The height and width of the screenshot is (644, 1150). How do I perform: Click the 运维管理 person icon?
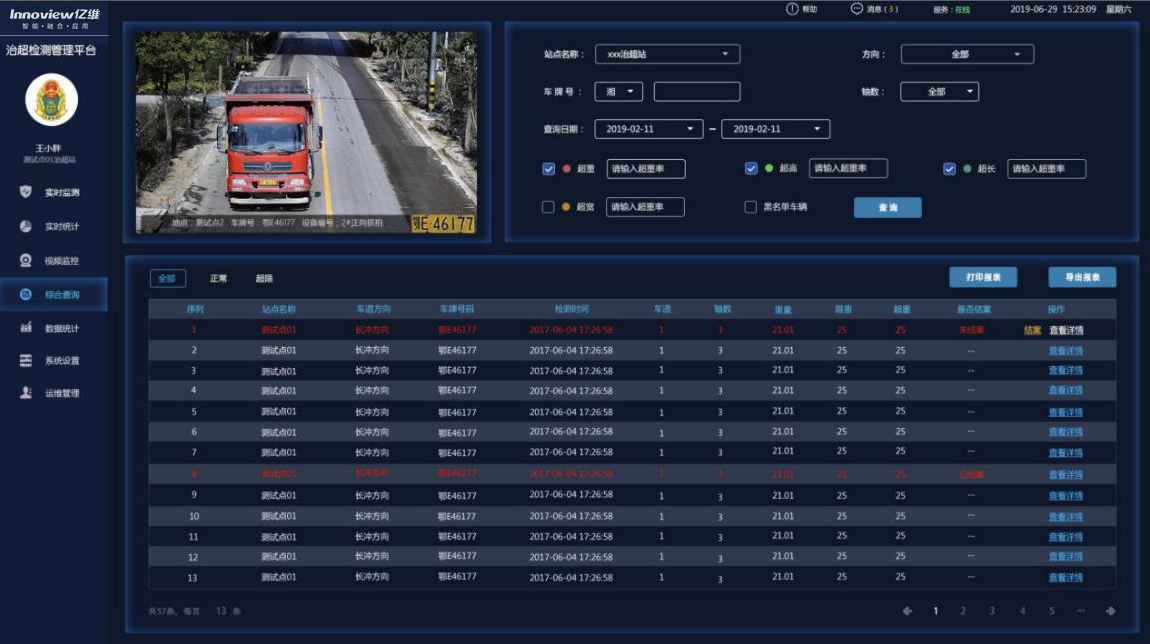coord(26,393)
